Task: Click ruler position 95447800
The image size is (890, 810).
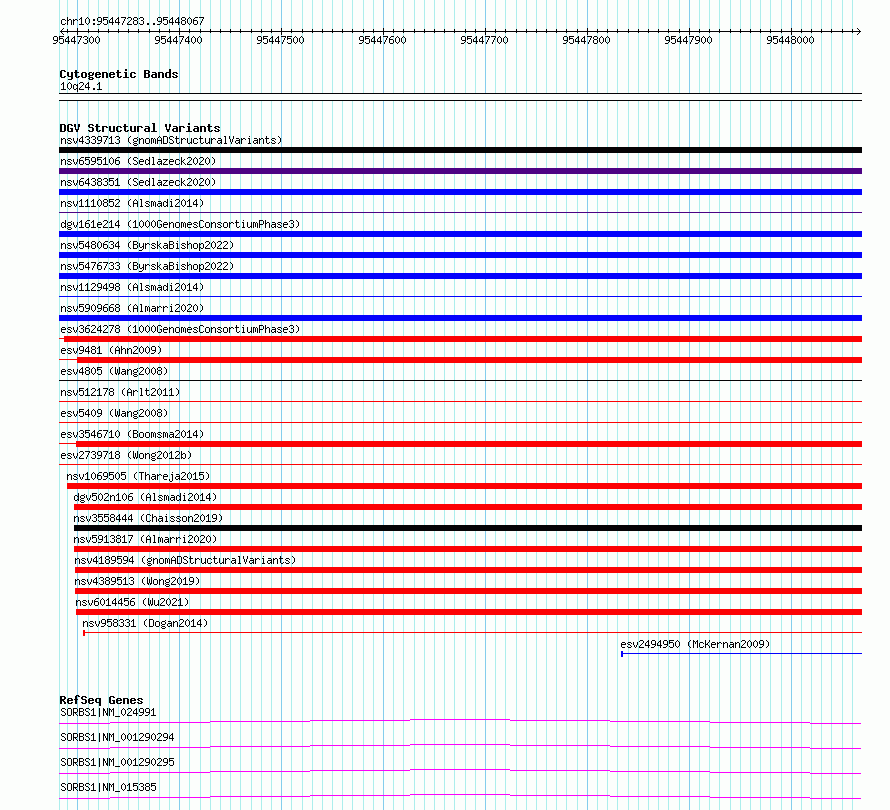Action: [586, 40]
